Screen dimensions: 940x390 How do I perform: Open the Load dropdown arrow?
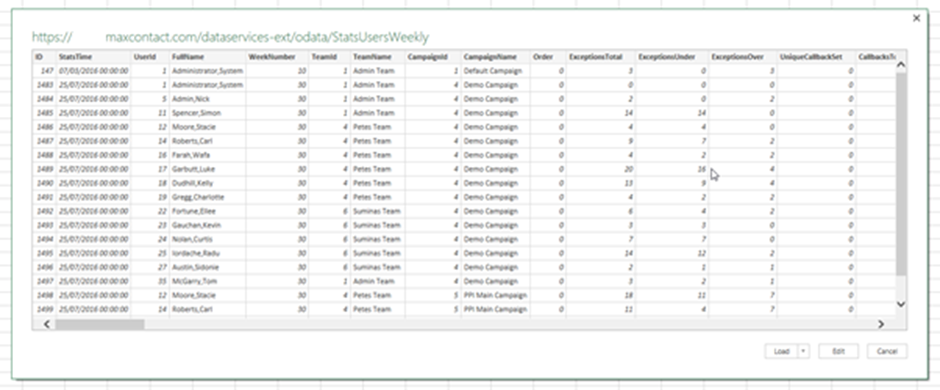pyautogui.click(x=803, y=351)
